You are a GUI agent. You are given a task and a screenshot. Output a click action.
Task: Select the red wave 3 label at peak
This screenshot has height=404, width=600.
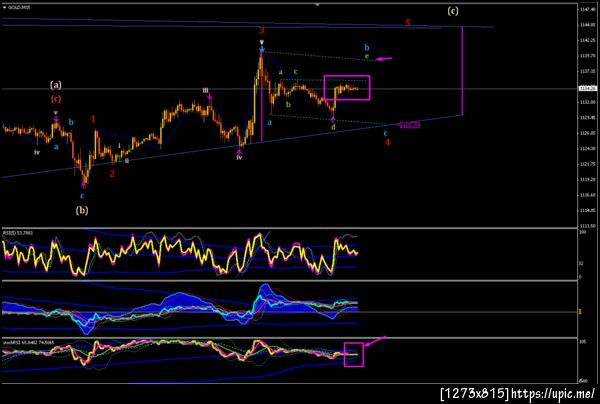click(262, 31)
